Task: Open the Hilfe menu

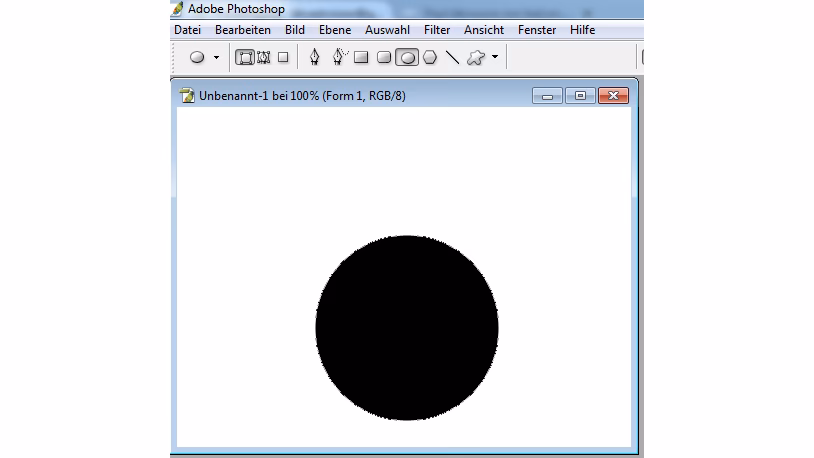Action: [582, 30]
